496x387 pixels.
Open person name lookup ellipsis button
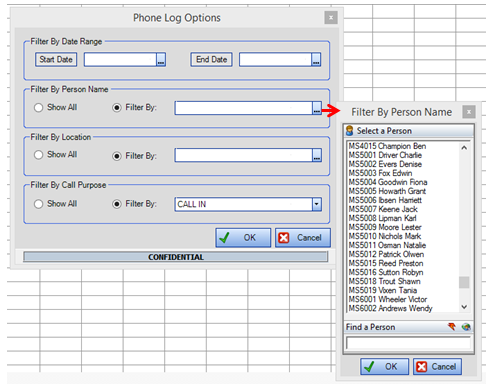pos(317,108)
